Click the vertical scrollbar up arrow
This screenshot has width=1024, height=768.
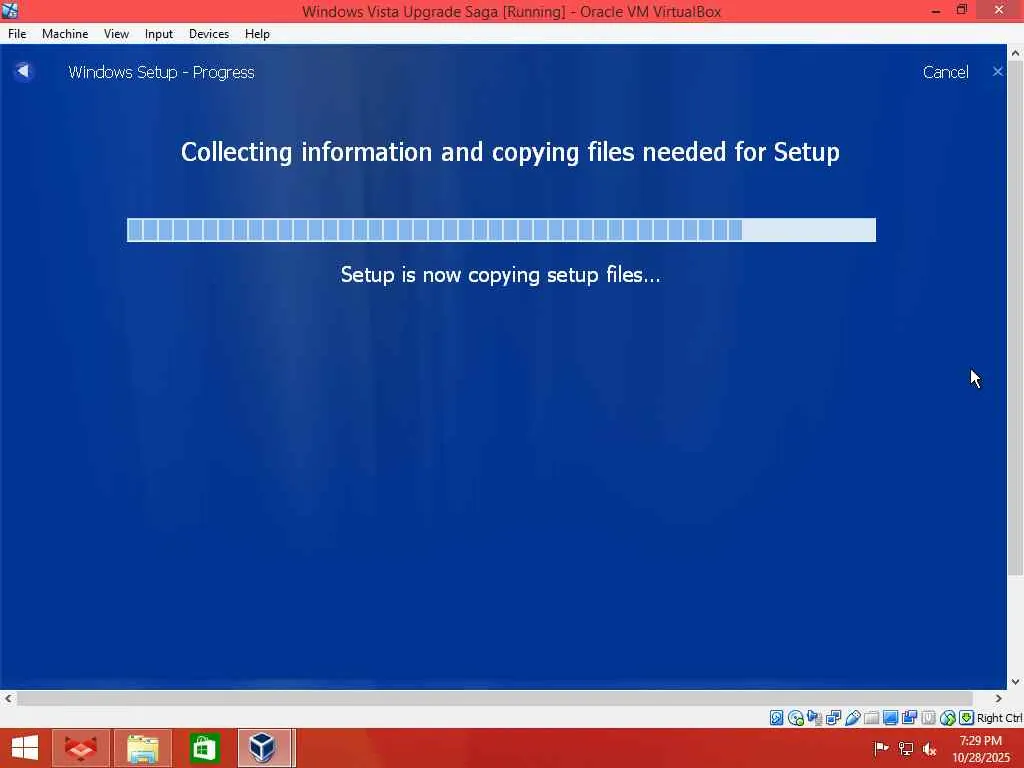(x=1015, y=53)
